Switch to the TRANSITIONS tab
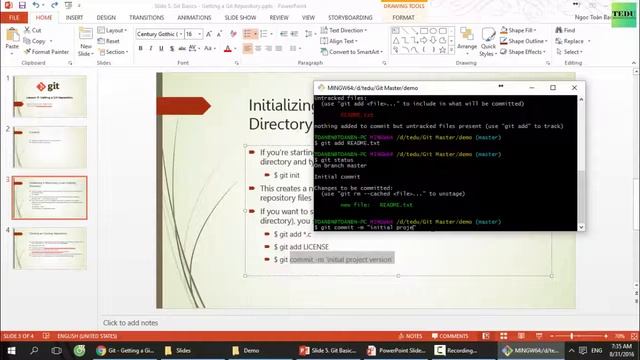Screen dimensions: 640x360 147,18
